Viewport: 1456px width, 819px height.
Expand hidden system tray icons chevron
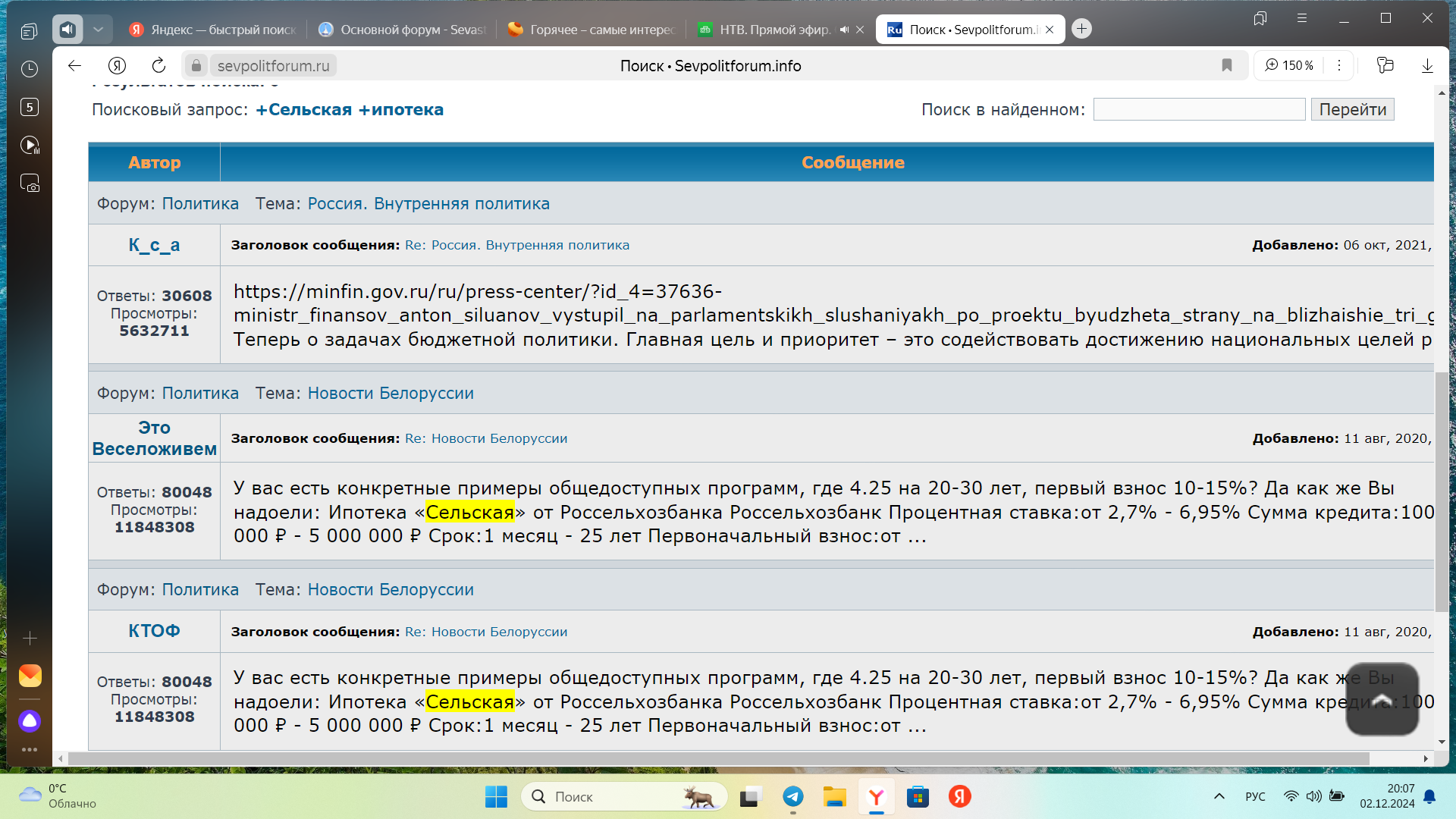click(1219, 796)
